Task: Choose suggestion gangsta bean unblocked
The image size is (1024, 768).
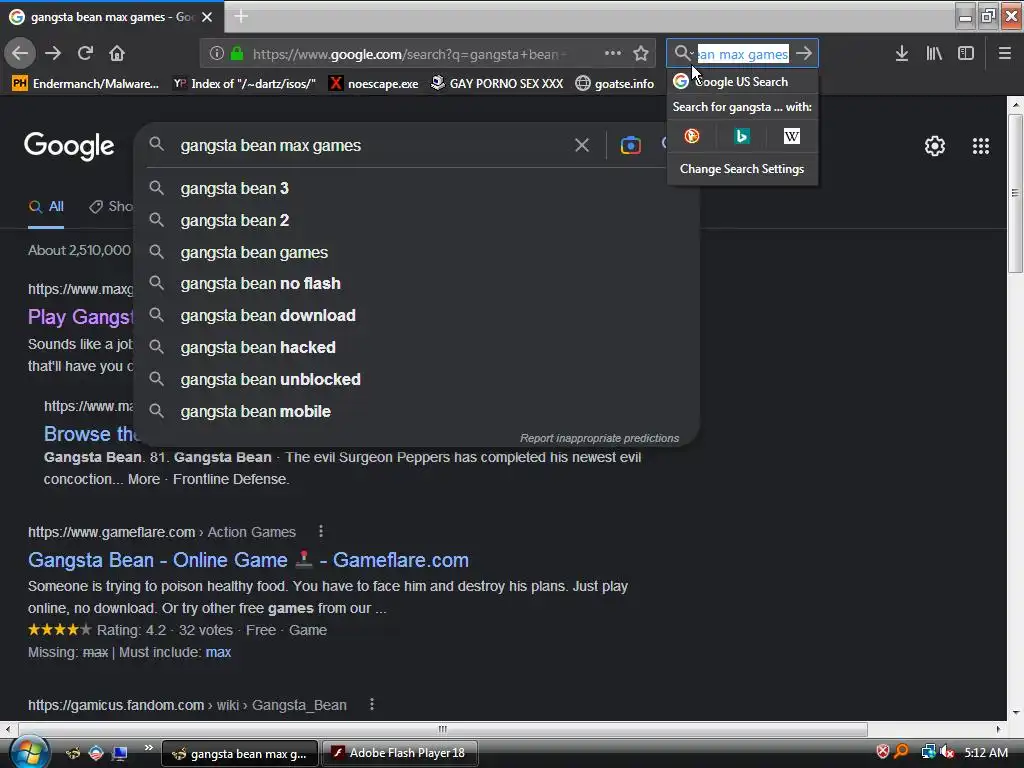Action: click(418, 379)
